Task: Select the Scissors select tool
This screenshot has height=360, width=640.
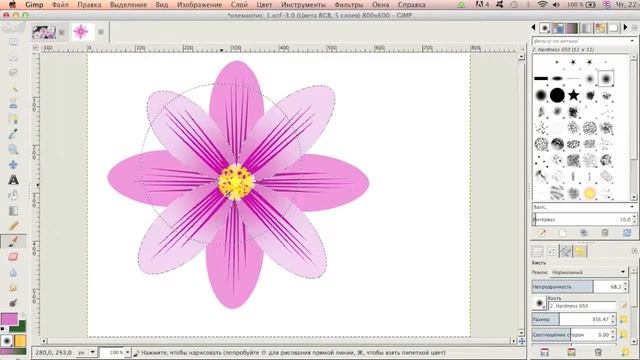Action: (13, 103)
